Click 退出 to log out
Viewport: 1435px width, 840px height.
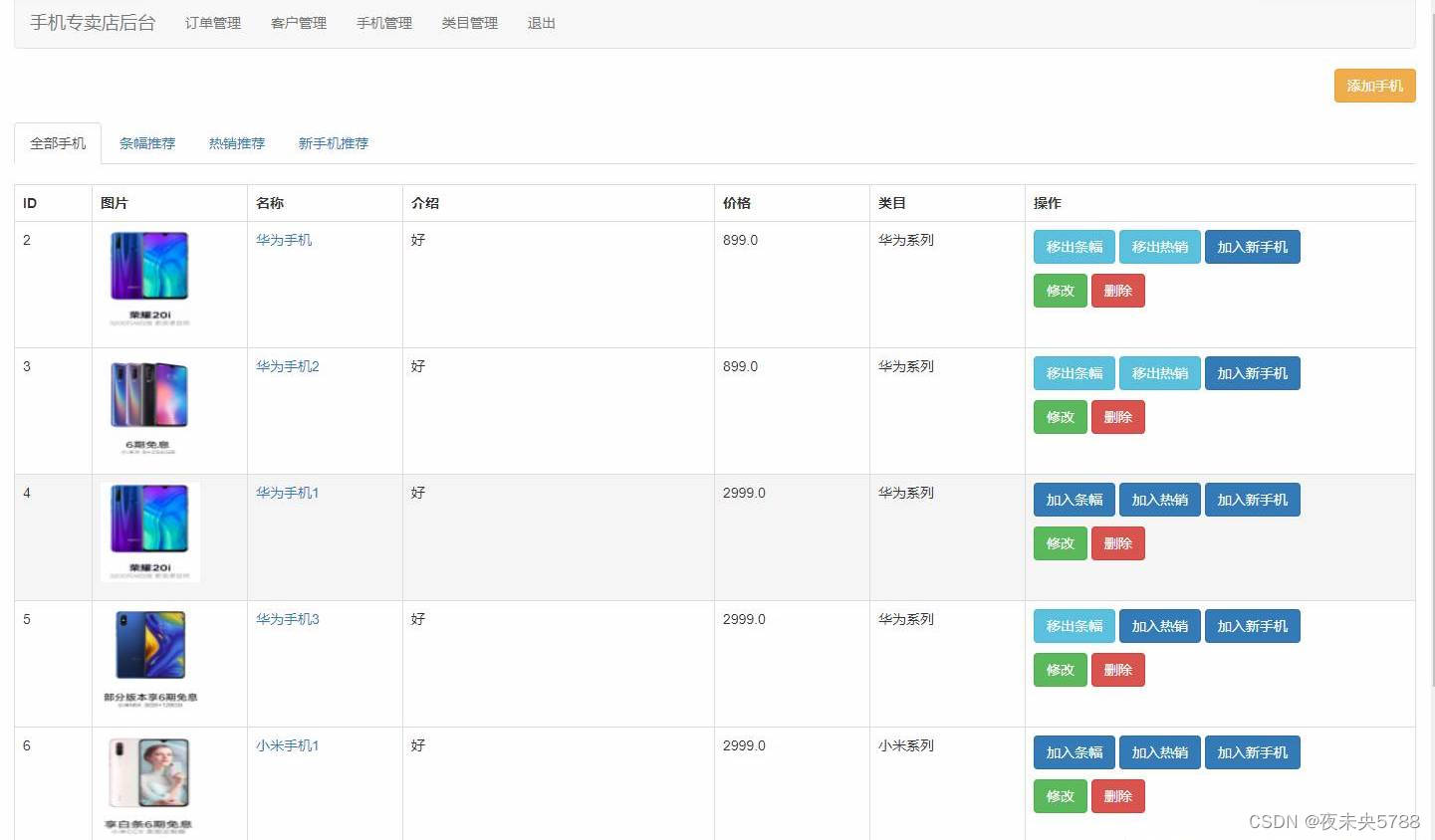pyautogui.click(x=542, y=23)
